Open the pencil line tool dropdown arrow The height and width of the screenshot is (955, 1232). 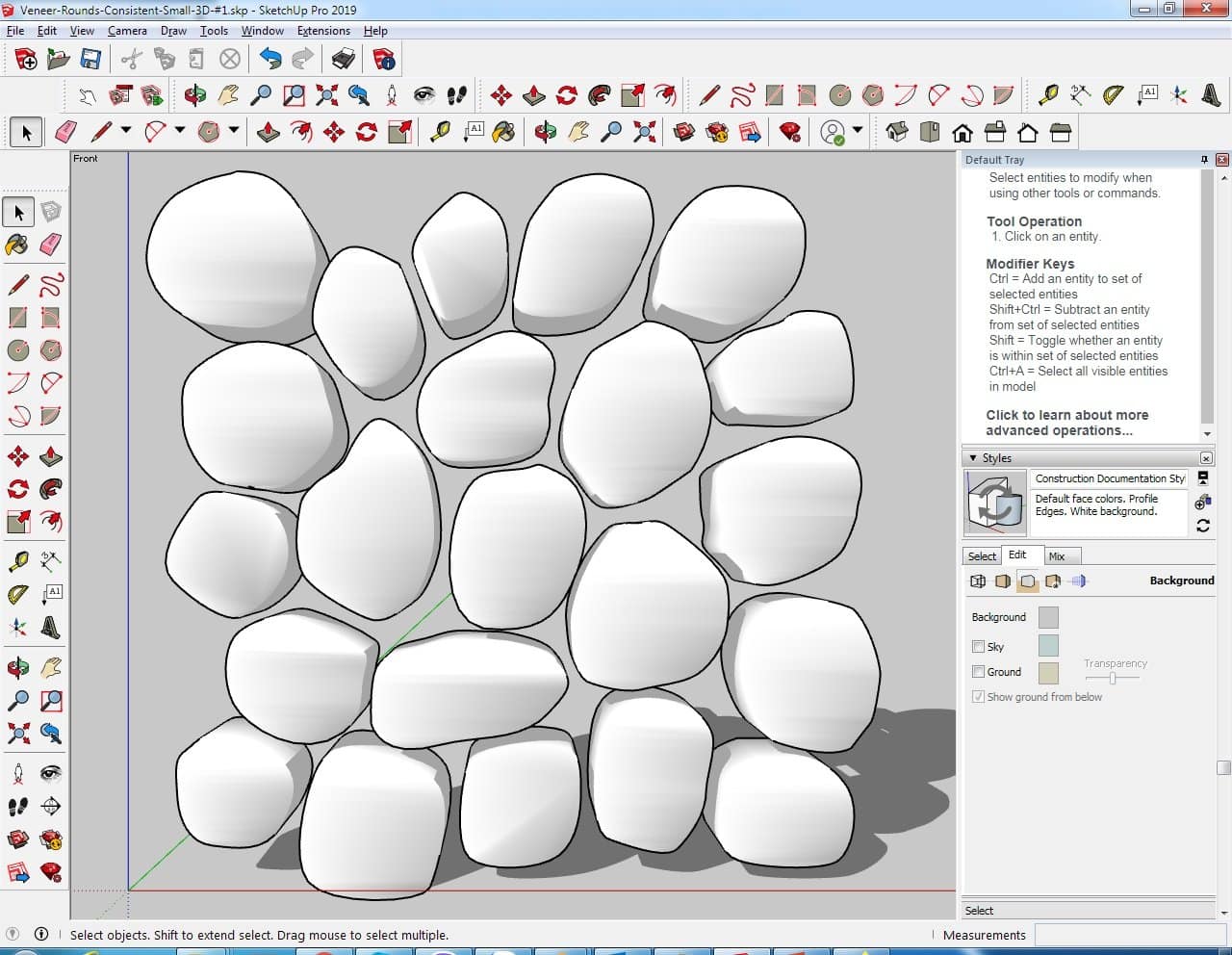tap(126, 131)
